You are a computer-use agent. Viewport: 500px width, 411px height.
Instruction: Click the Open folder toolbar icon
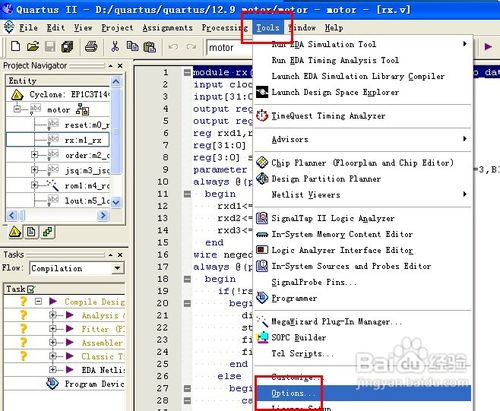[x=33, y=46]
